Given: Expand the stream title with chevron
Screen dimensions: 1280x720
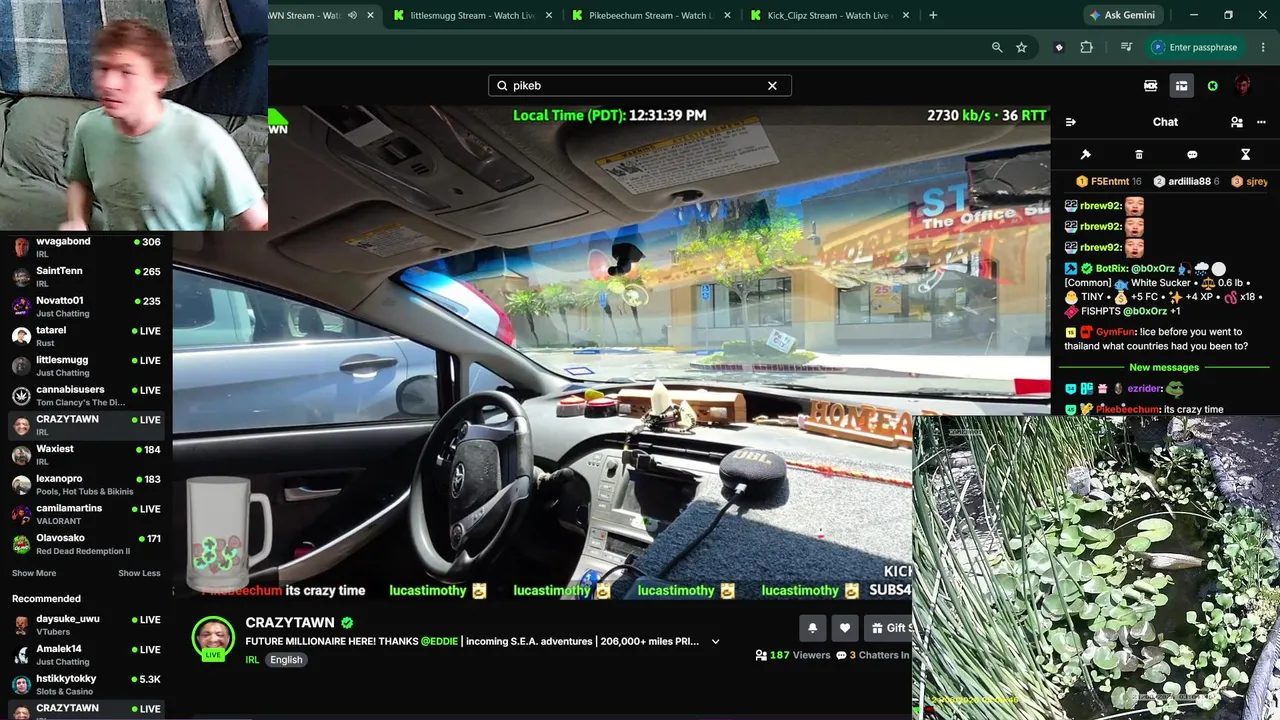Looking at the screenshot, I should [x=715, y=641].
